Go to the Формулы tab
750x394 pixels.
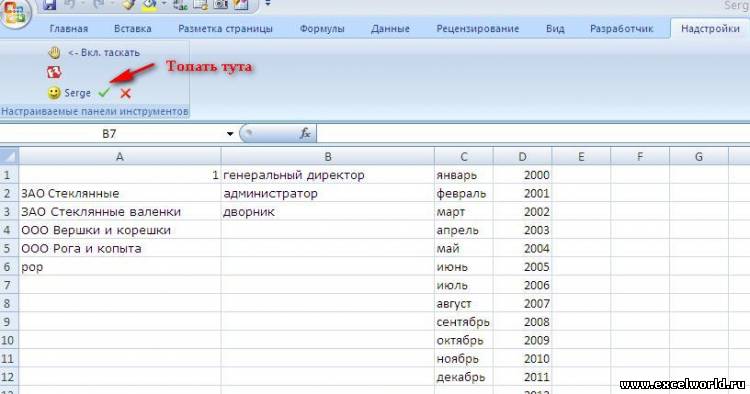pos(322,29)
